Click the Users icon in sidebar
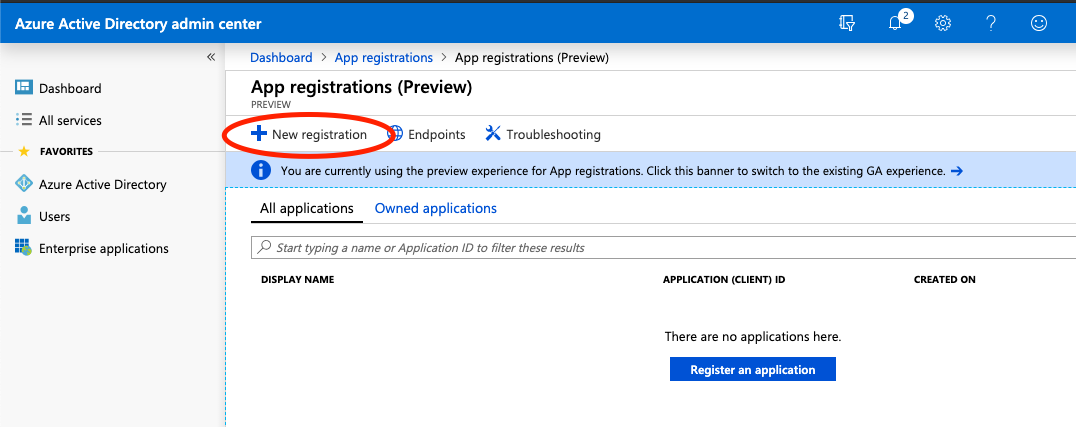The height and width of the screenshot is (427, 1076). tap(24, 216)
